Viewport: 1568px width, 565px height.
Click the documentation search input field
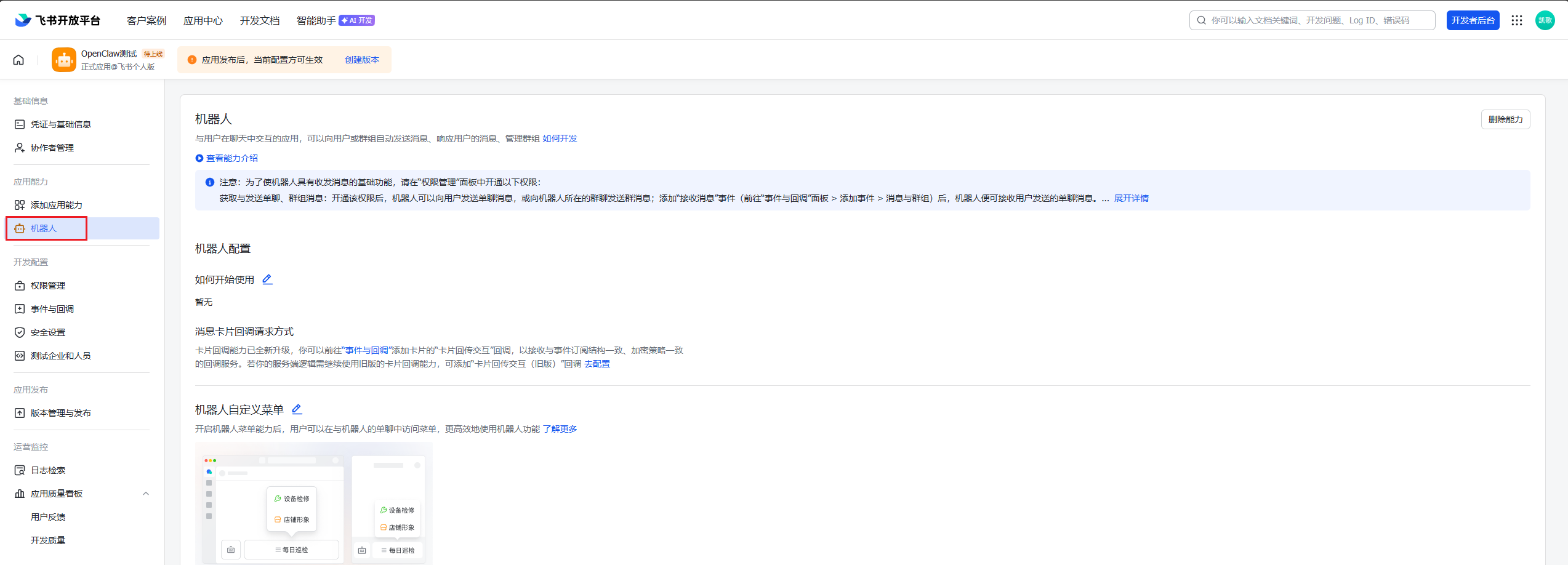pos(1317,20)
